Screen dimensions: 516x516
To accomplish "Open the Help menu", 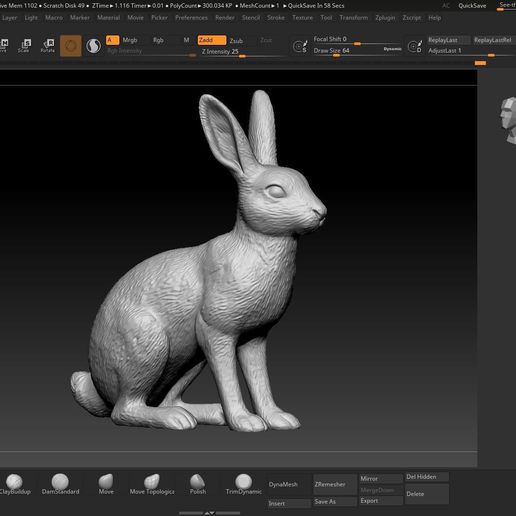I will click(x=435, y=18).
